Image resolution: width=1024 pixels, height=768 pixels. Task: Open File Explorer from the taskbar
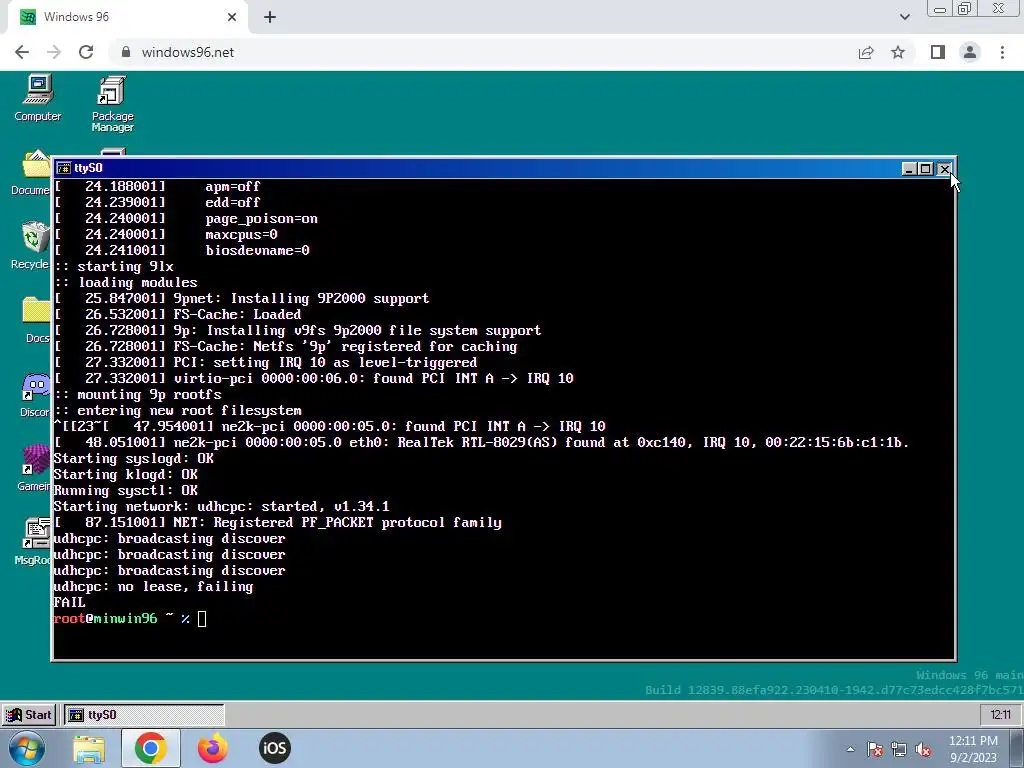tap(89, 748)
